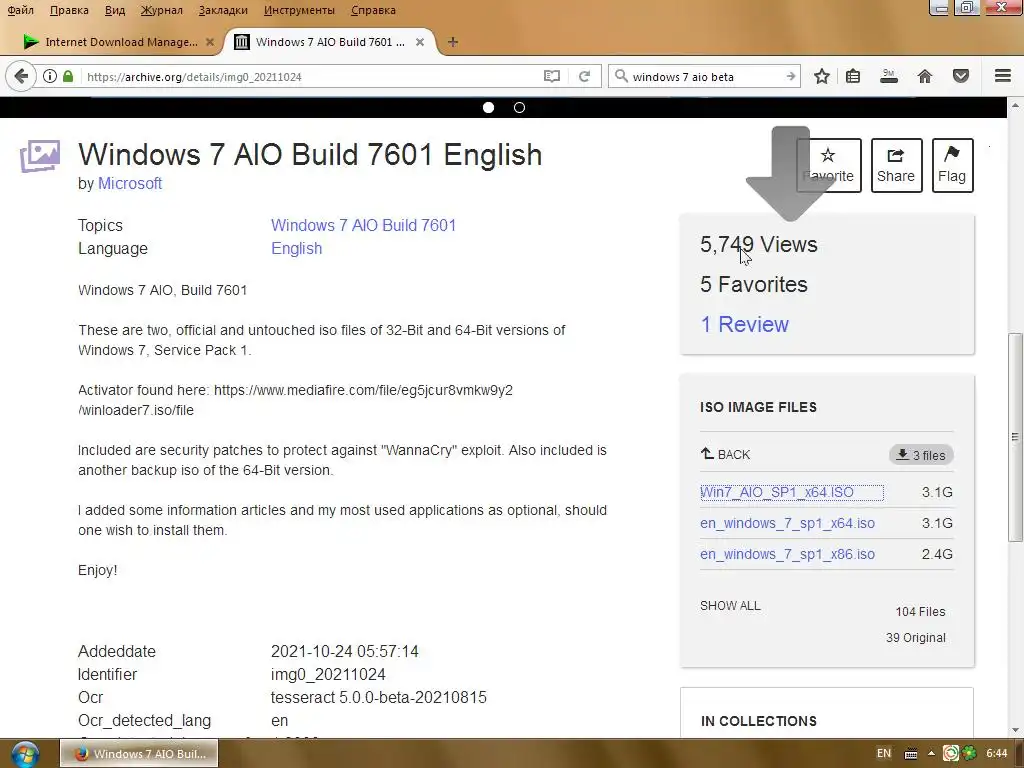1024x768 pixels.
Task: Open the bookmarks list icon
Action: [x=853, y=76]
